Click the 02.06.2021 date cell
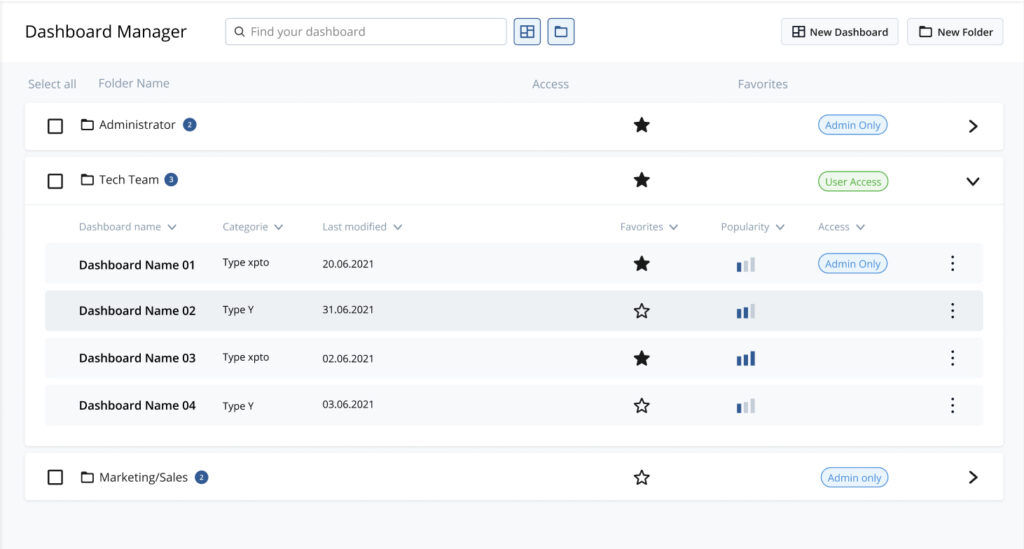The image size is (1024, 549). tap(347, 358)
